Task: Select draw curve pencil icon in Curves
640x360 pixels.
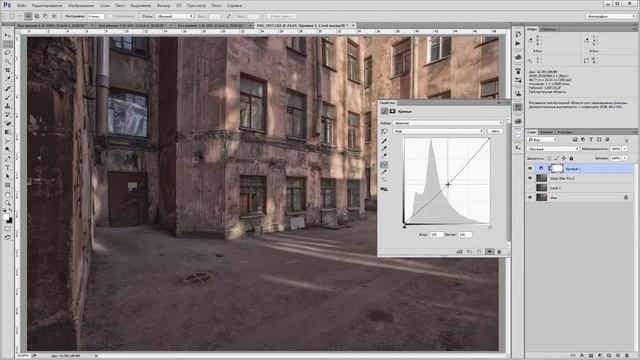Action: click(x=384, y=172)
